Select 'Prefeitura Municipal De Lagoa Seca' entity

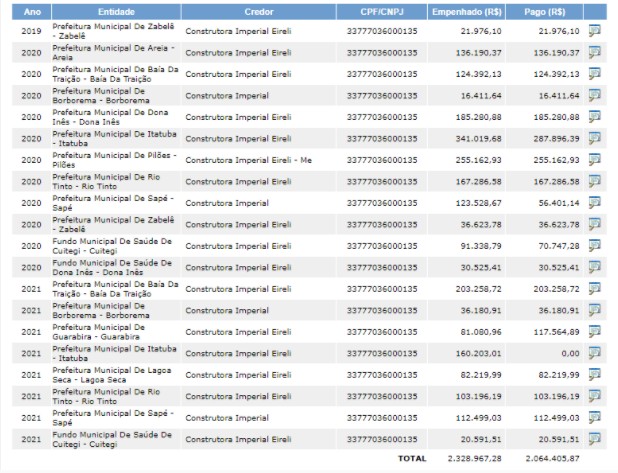tap(112, 375)
